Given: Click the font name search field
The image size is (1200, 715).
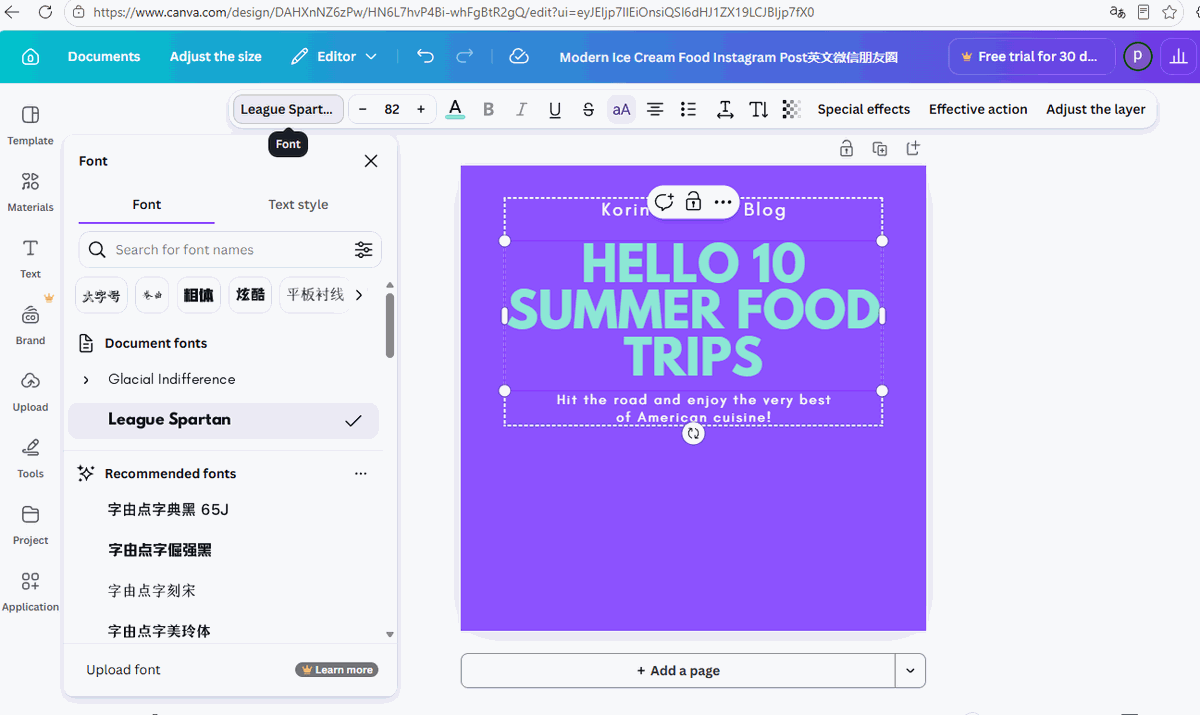Looking at the screenshot, I should (x=230, y=250).
